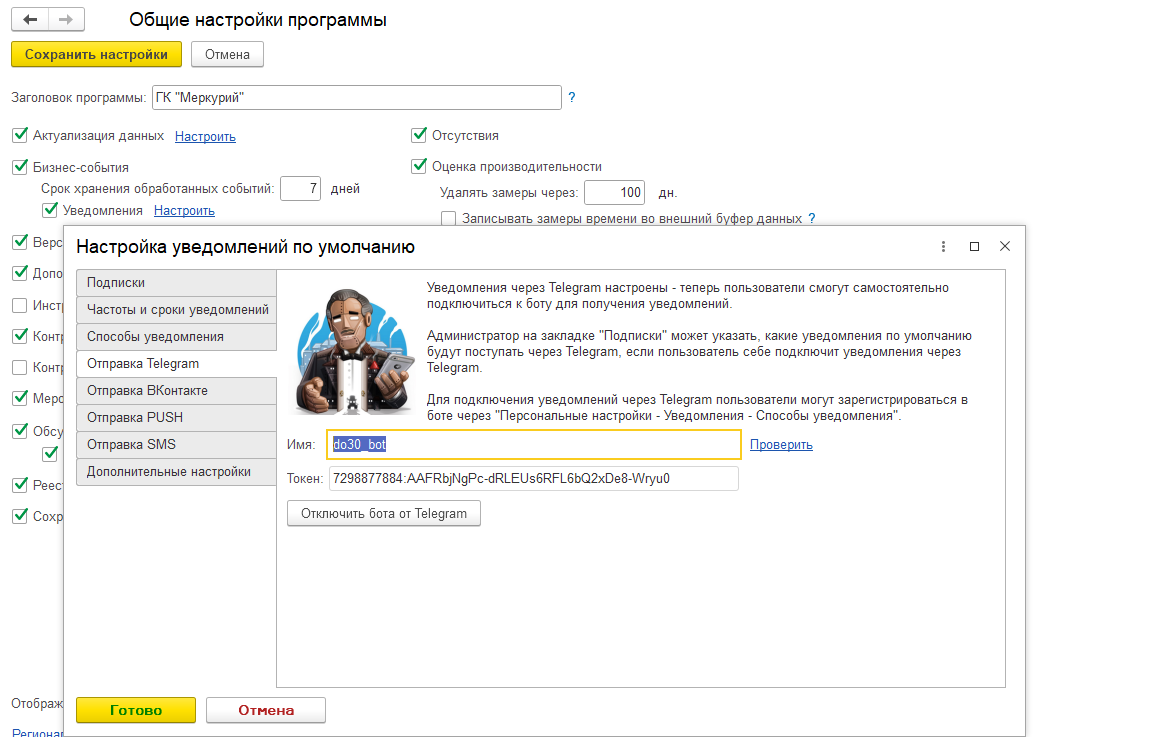Click the event storage days field
This screenshot has height=737, width=1149.
pos(300,188)
